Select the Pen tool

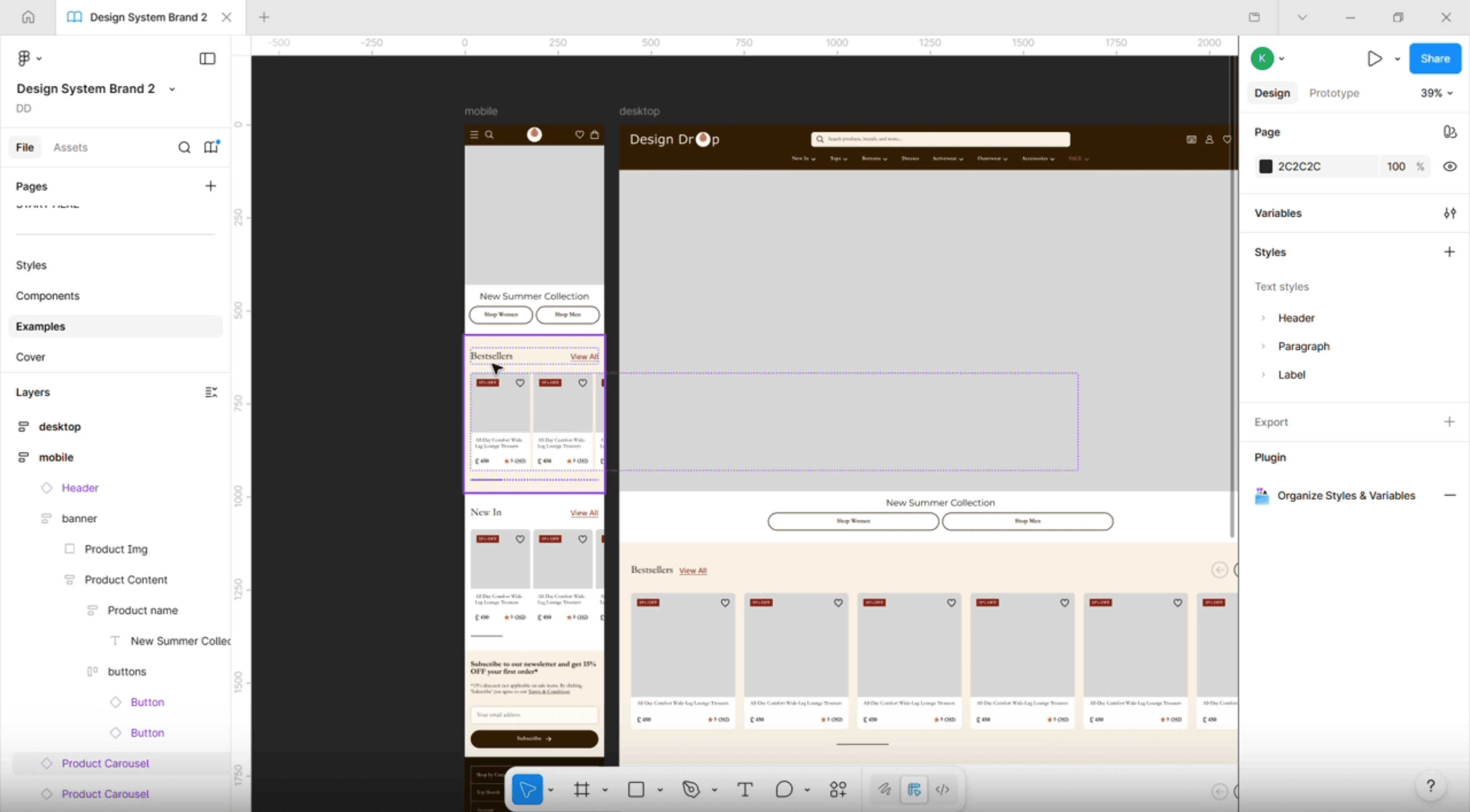[691, 789]
